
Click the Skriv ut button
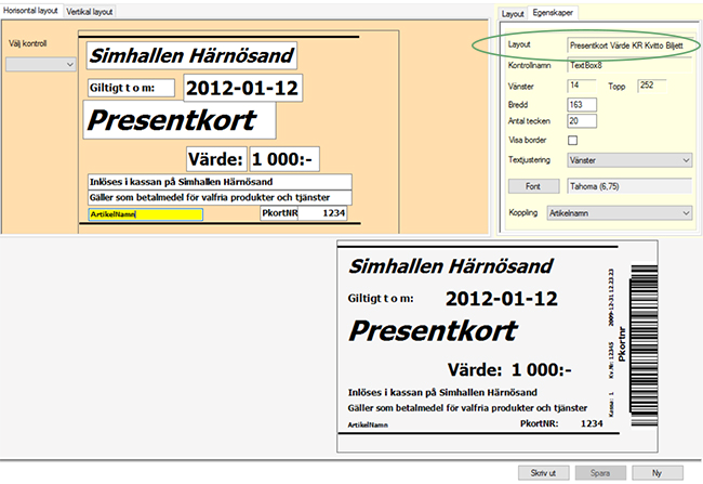pos(543,473)
